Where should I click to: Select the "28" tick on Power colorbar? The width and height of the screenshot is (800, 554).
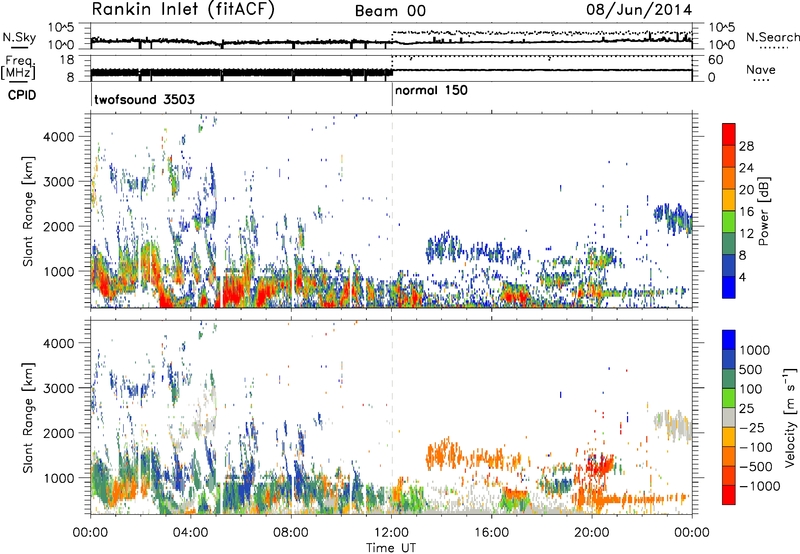(746, 146)
